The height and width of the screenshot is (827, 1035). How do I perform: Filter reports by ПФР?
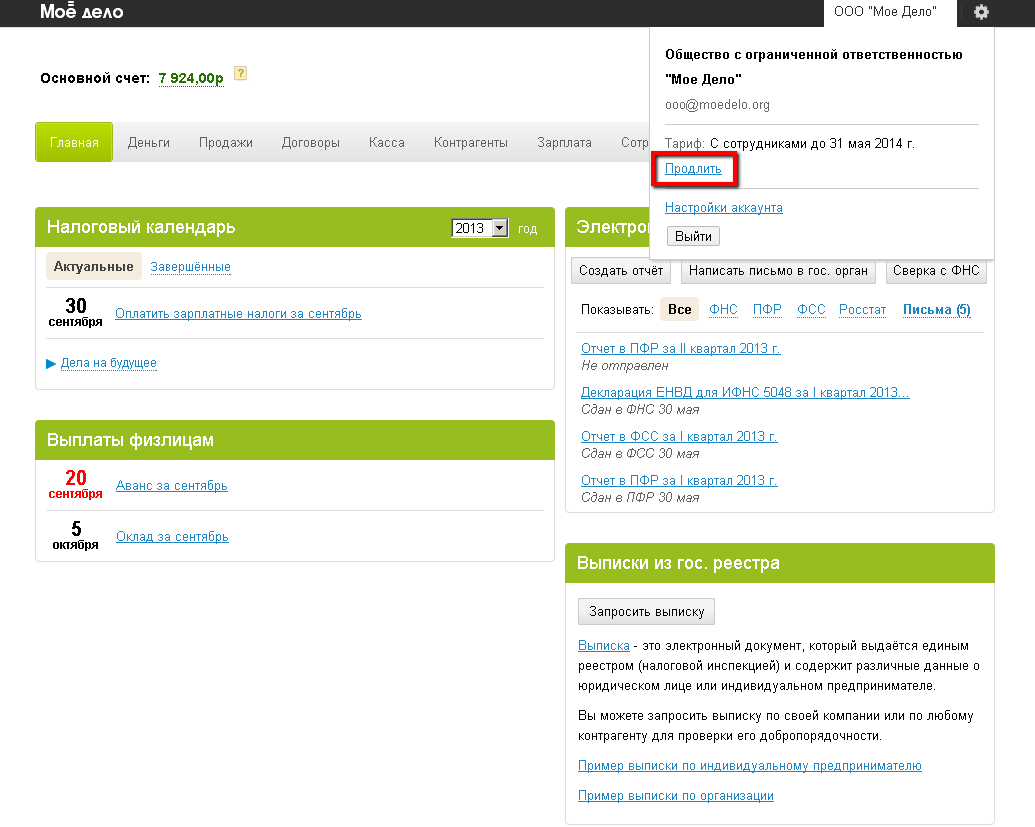click(767, 310)
